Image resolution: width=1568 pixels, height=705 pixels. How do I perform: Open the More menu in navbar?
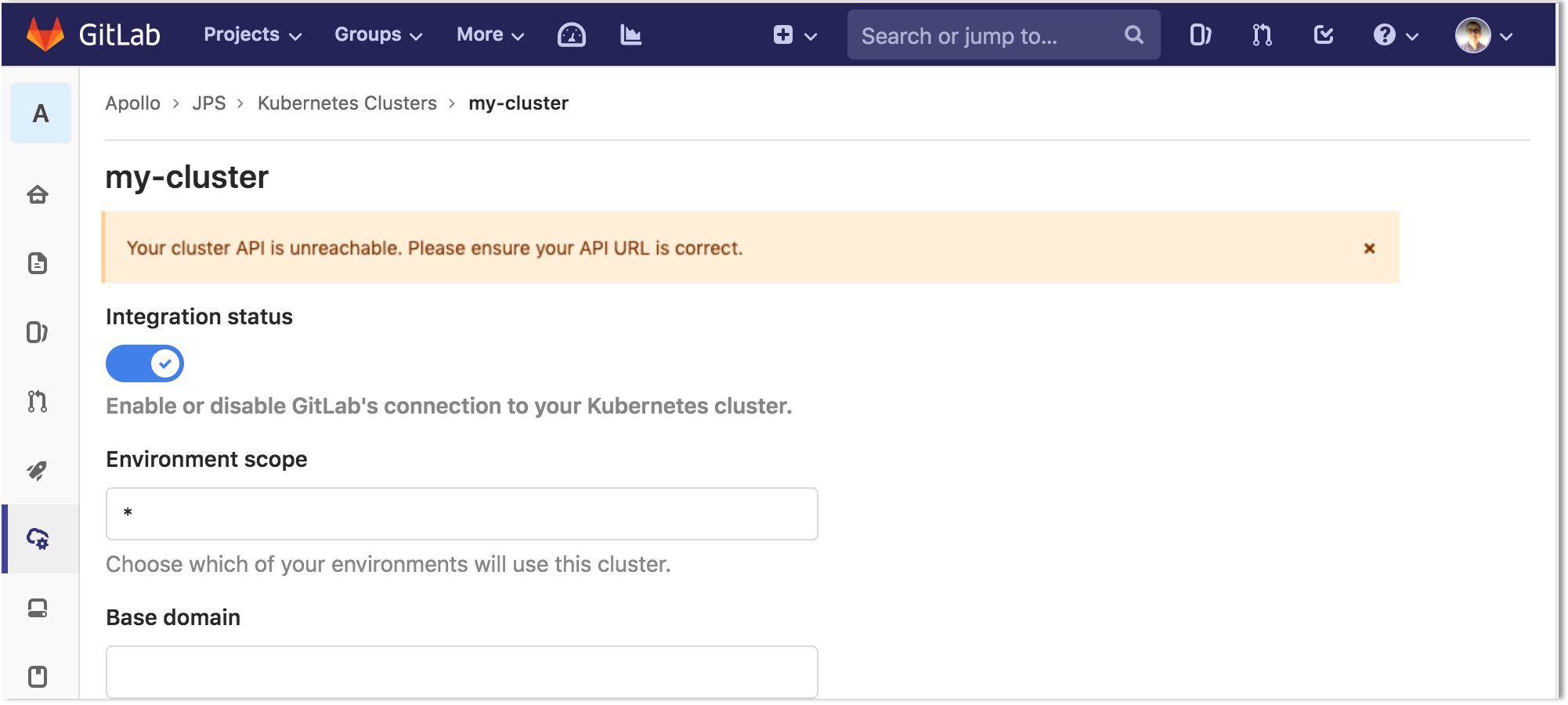(x=490, y=35)
